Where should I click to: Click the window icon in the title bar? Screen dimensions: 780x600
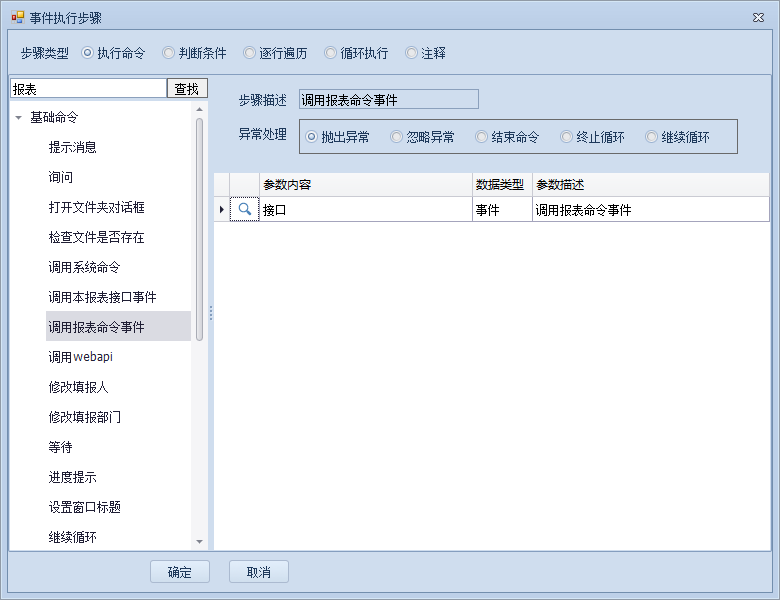click(17, 17)
